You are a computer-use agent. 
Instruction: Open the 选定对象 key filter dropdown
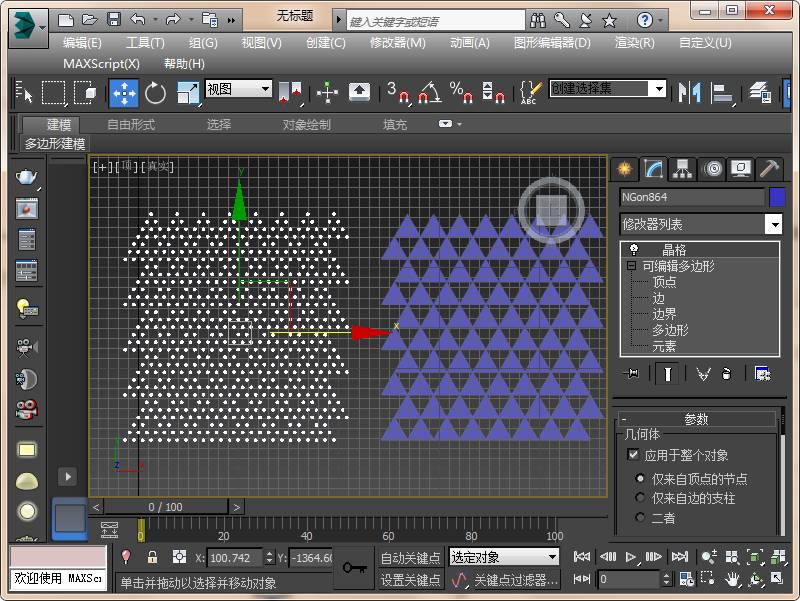coord(504,557)
